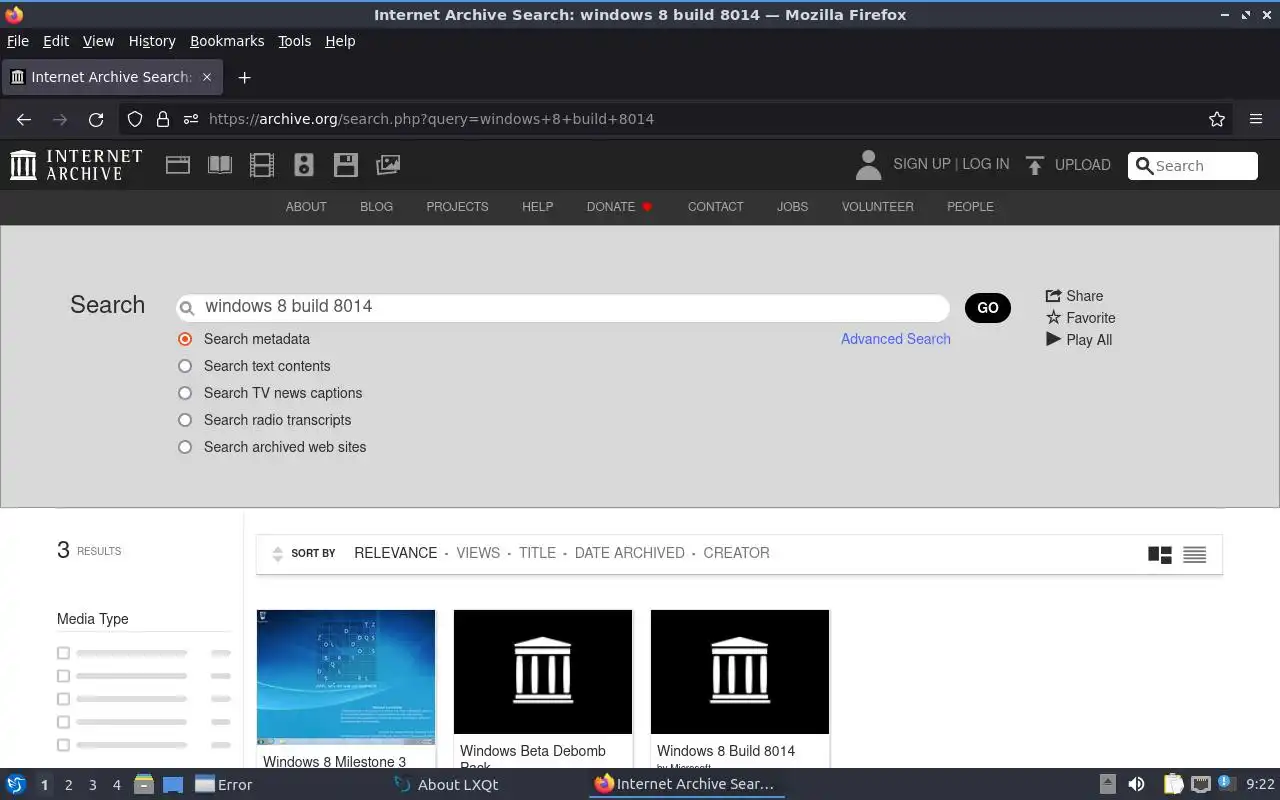The height and width of the screenshot is (800, 1280).
Task: Open the Help menu
Action: 340,41
